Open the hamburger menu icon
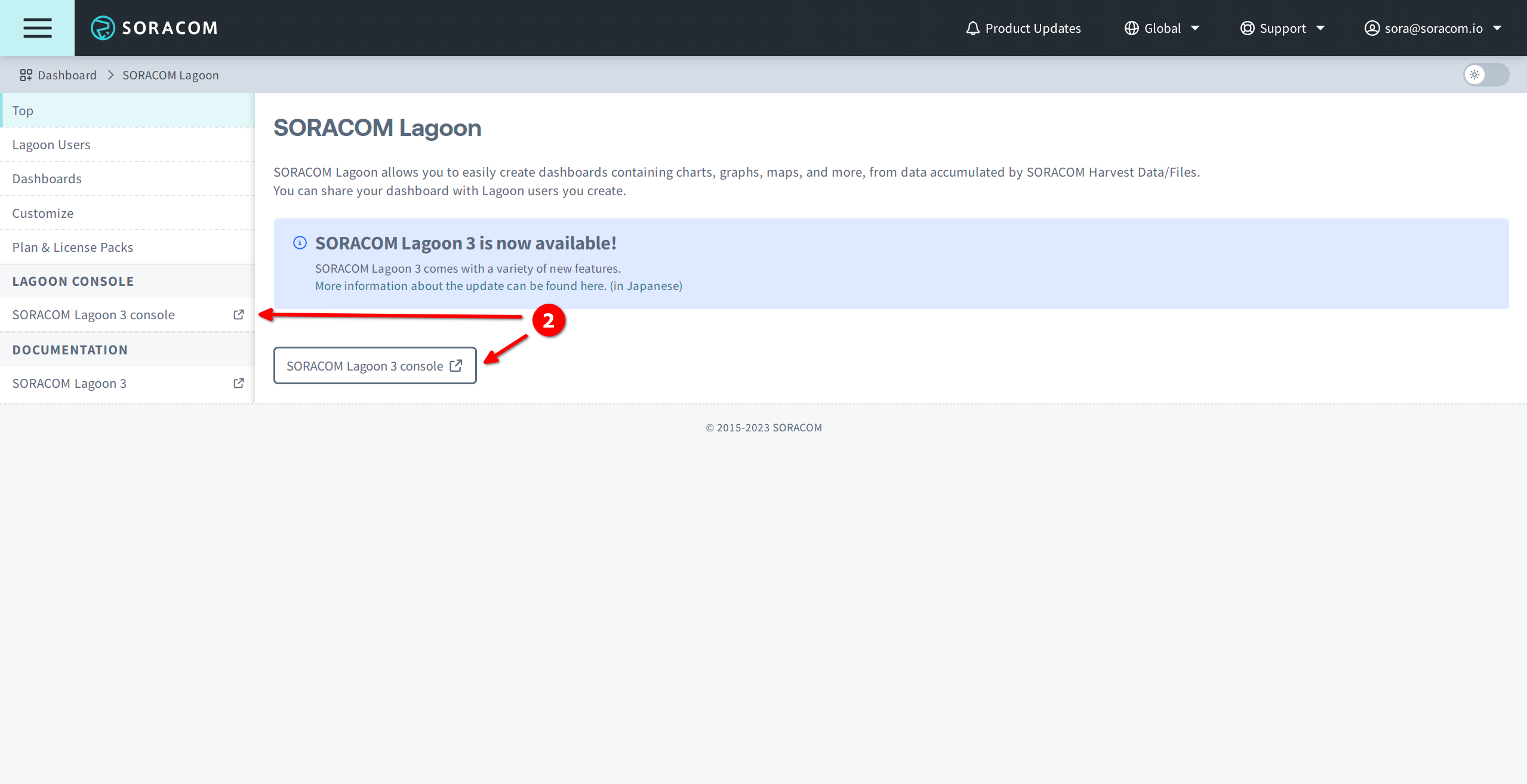The image size is (1527, 784). 38,28
